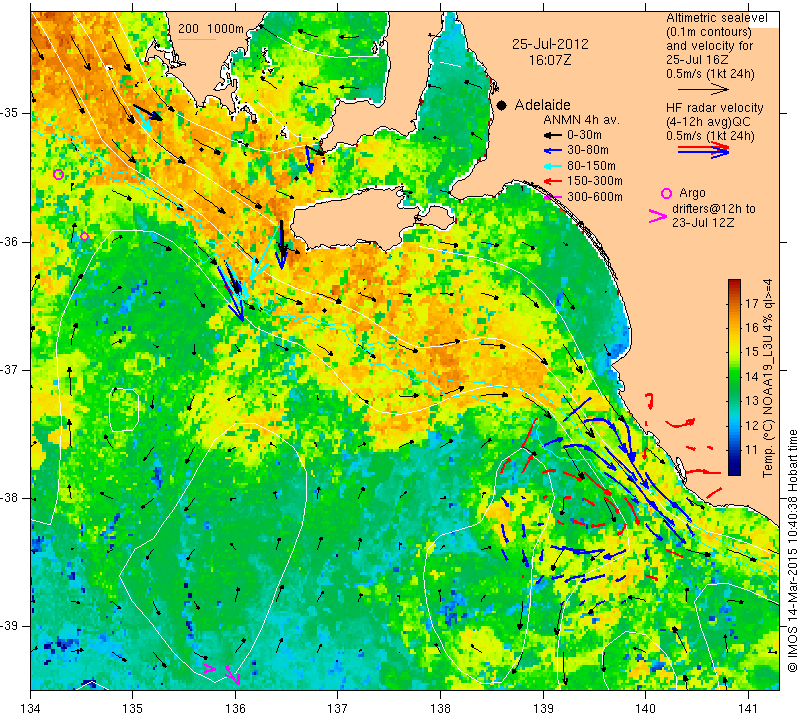This screenshot has width=800, height=720.
Task: Click the cyan 80-150m legend arrow
Action: coord(552,166)
